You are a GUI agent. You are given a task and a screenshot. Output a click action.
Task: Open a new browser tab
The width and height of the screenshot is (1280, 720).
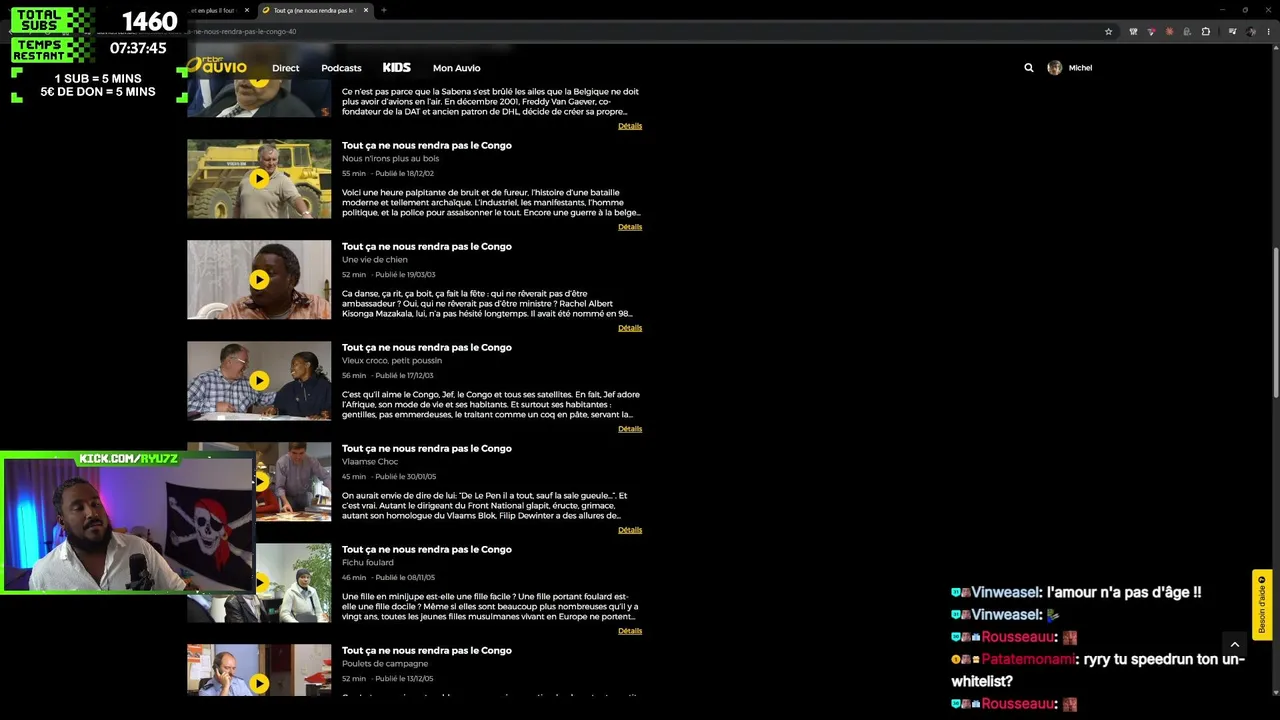pyautogui.click(x=383, y=11)
